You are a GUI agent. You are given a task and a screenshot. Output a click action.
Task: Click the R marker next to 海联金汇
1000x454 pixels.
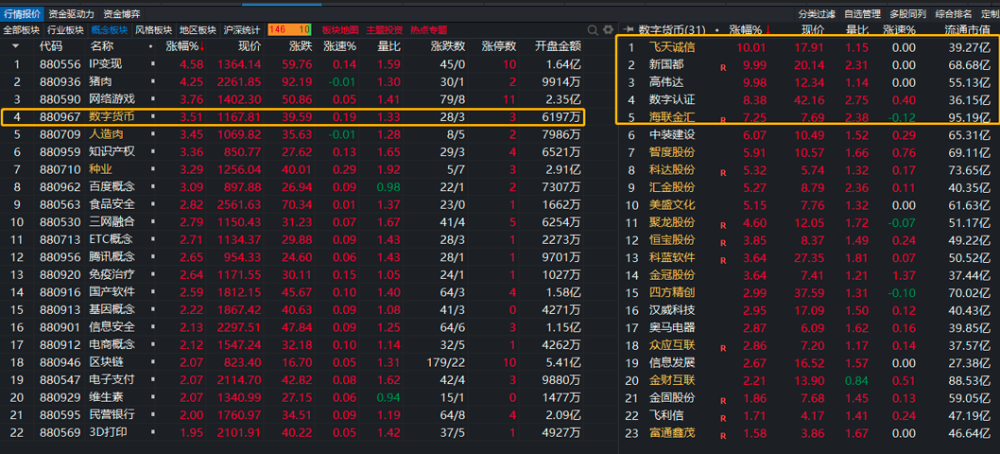click(723, 119)
